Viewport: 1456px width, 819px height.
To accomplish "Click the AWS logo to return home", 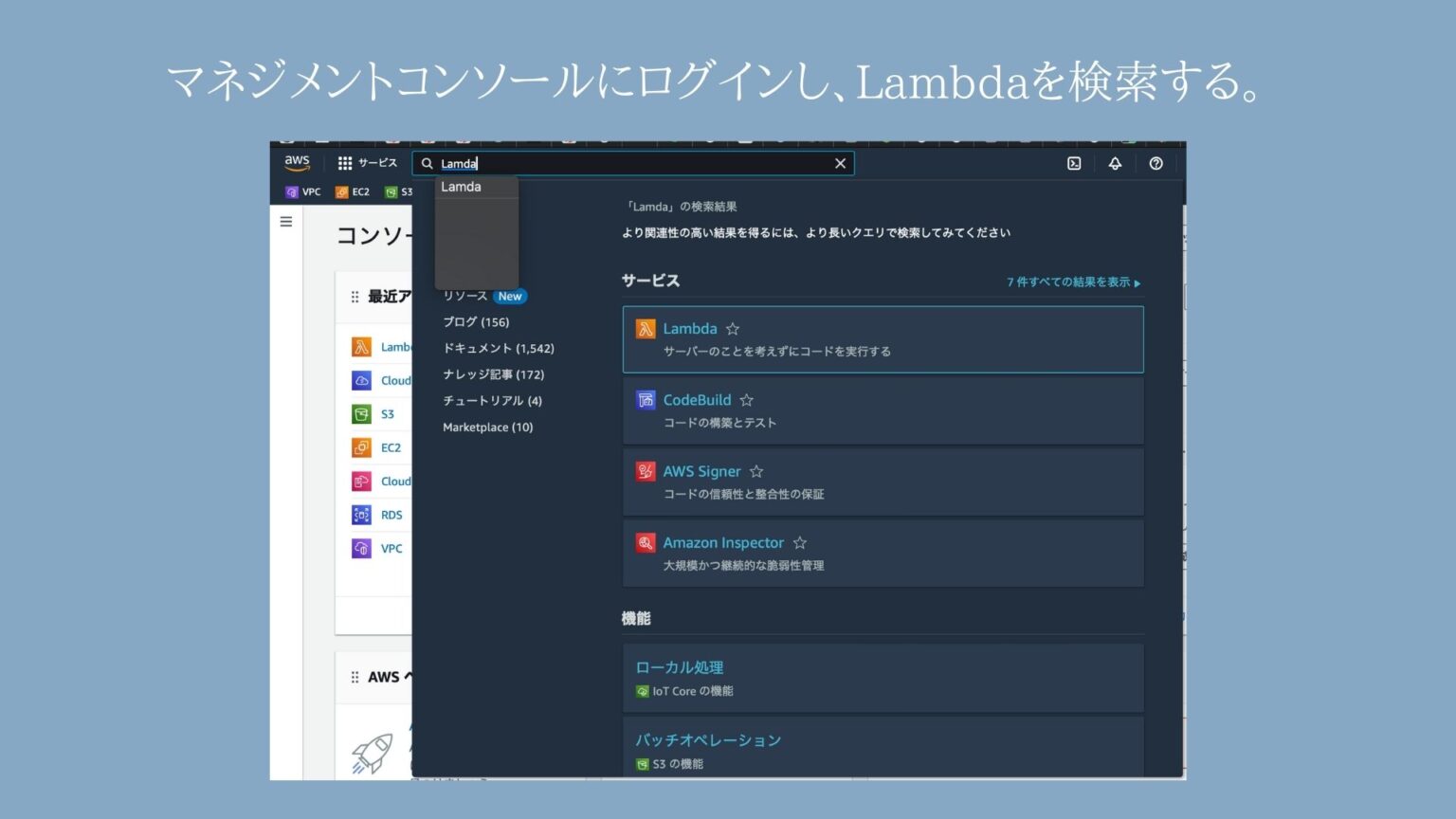I will pyautogui.click(x=296, y=162).
